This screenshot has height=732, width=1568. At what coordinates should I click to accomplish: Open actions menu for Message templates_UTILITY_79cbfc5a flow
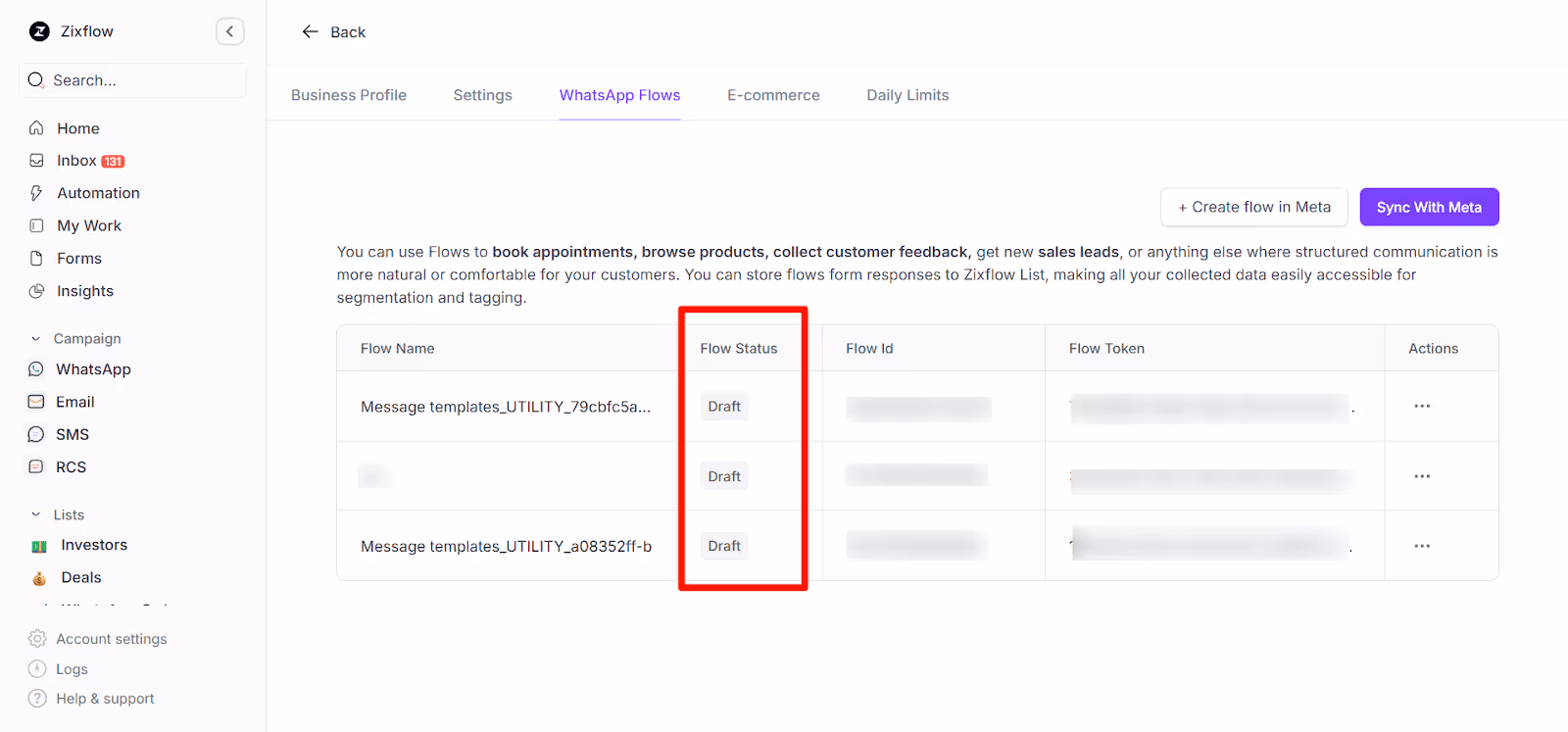point(1422,406)
